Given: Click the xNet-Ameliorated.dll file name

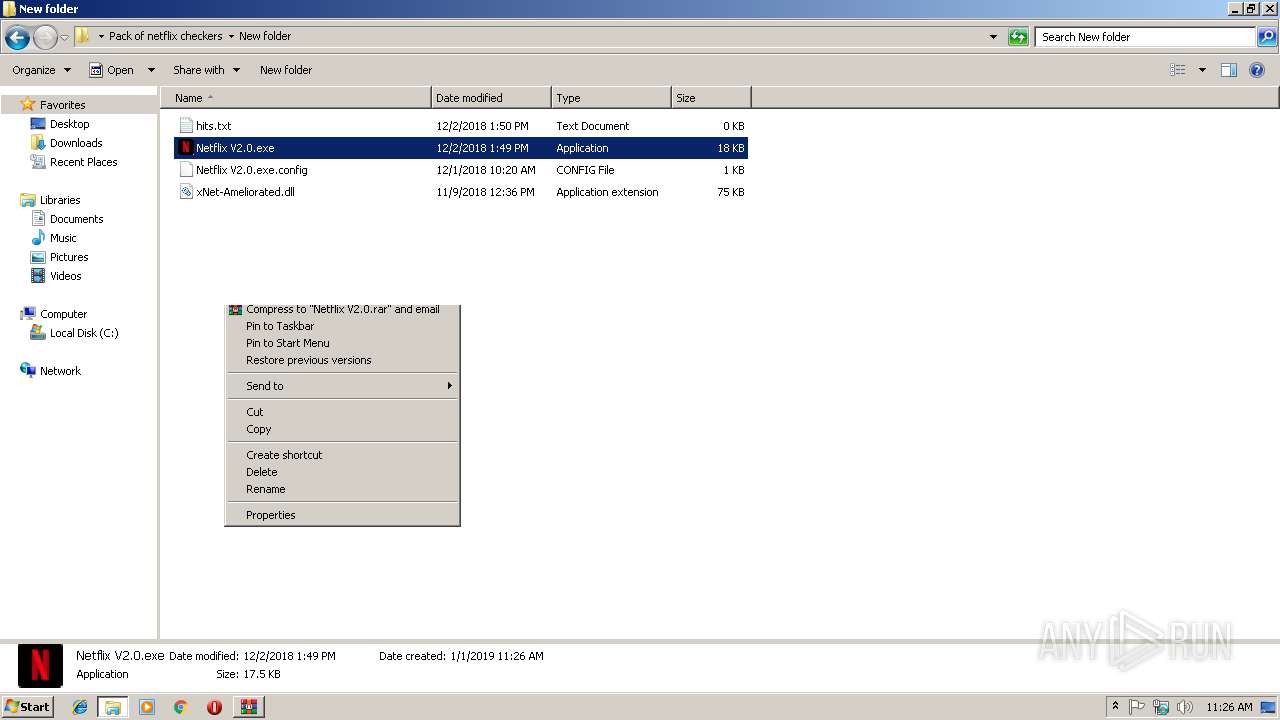Looking at the screenshot, I should pos(245,192).
